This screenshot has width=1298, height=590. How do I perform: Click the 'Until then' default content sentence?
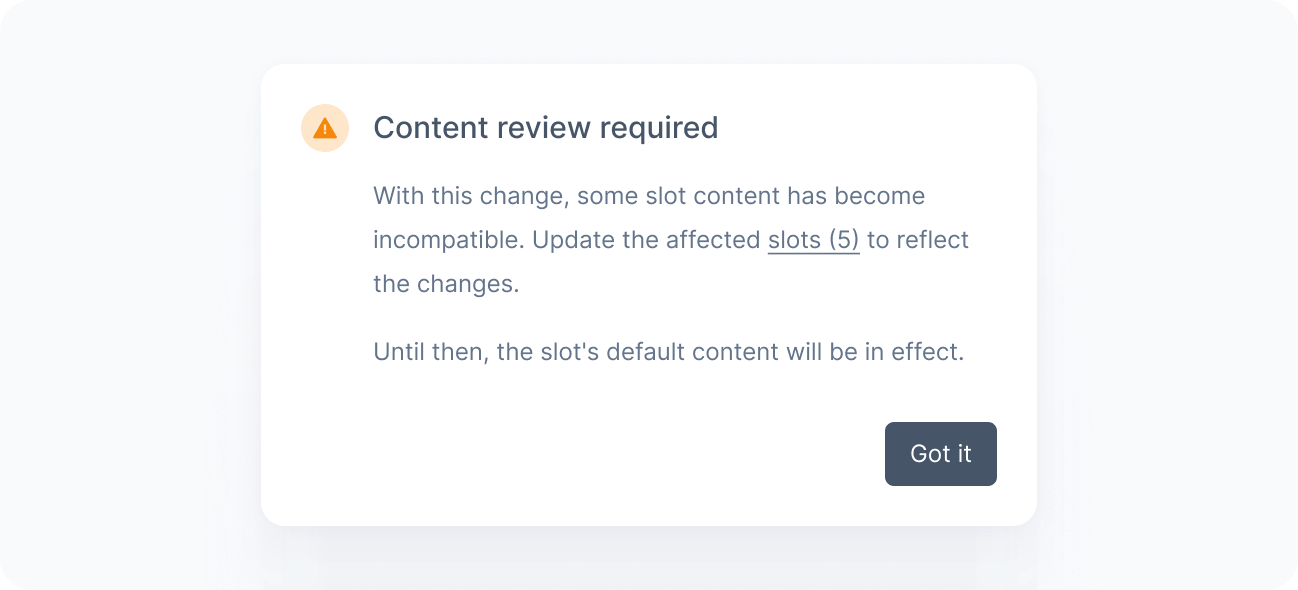tap(668, 352)
